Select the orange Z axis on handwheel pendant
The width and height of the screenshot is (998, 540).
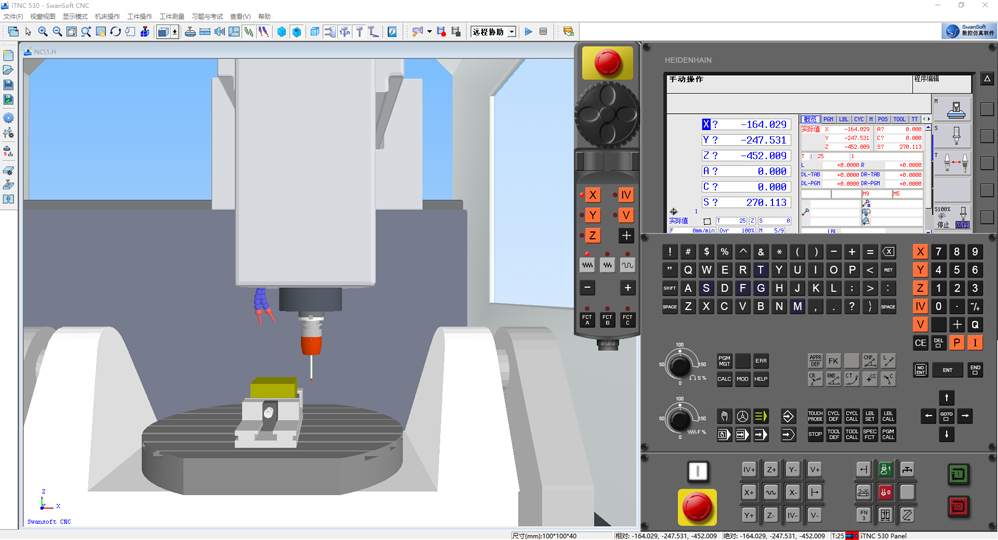[593, 235]
